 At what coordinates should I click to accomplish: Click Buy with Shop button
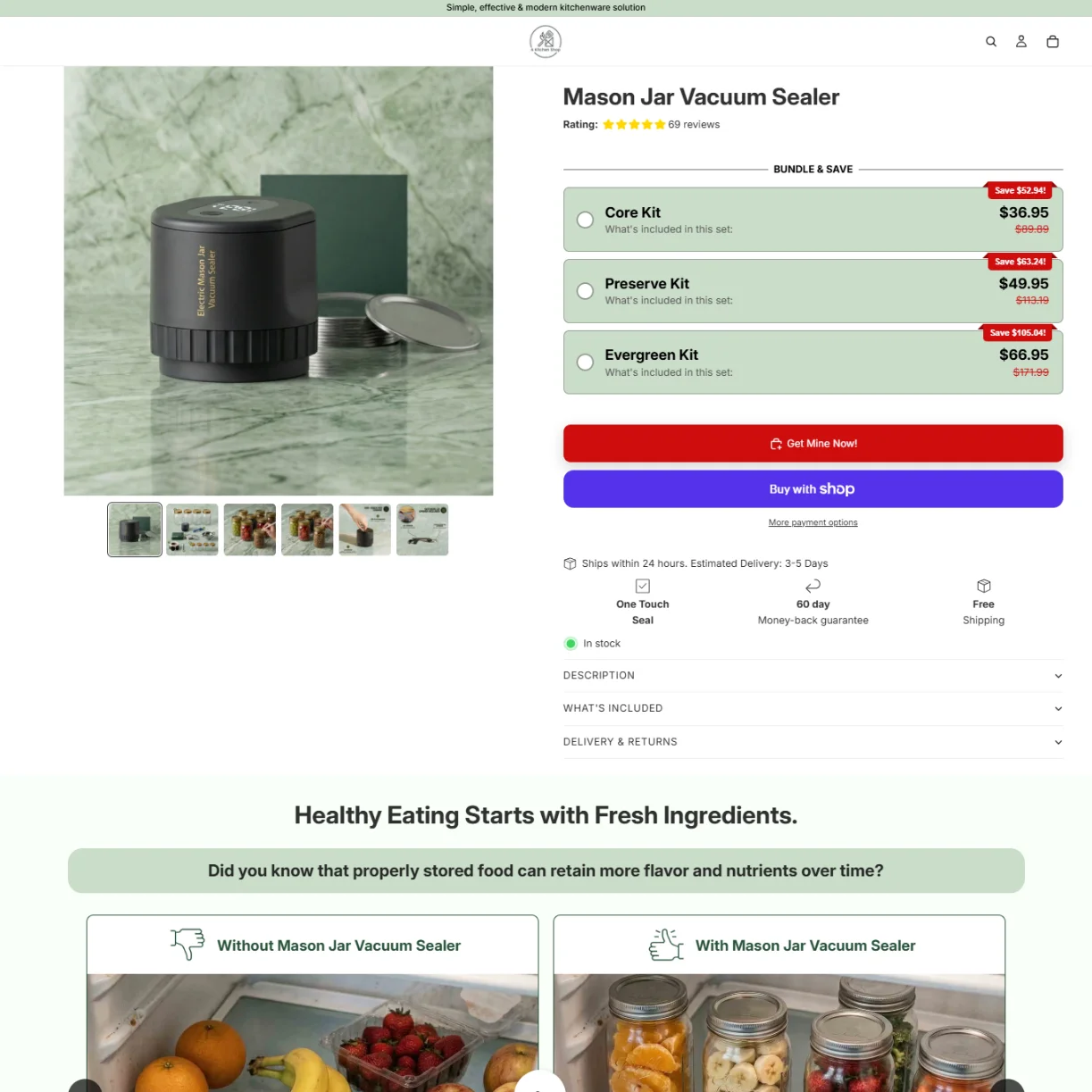point(813,489)
